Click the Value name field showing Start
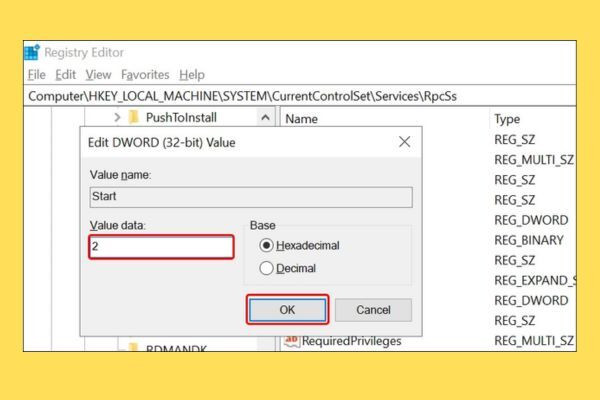 (x=251, y=197)
